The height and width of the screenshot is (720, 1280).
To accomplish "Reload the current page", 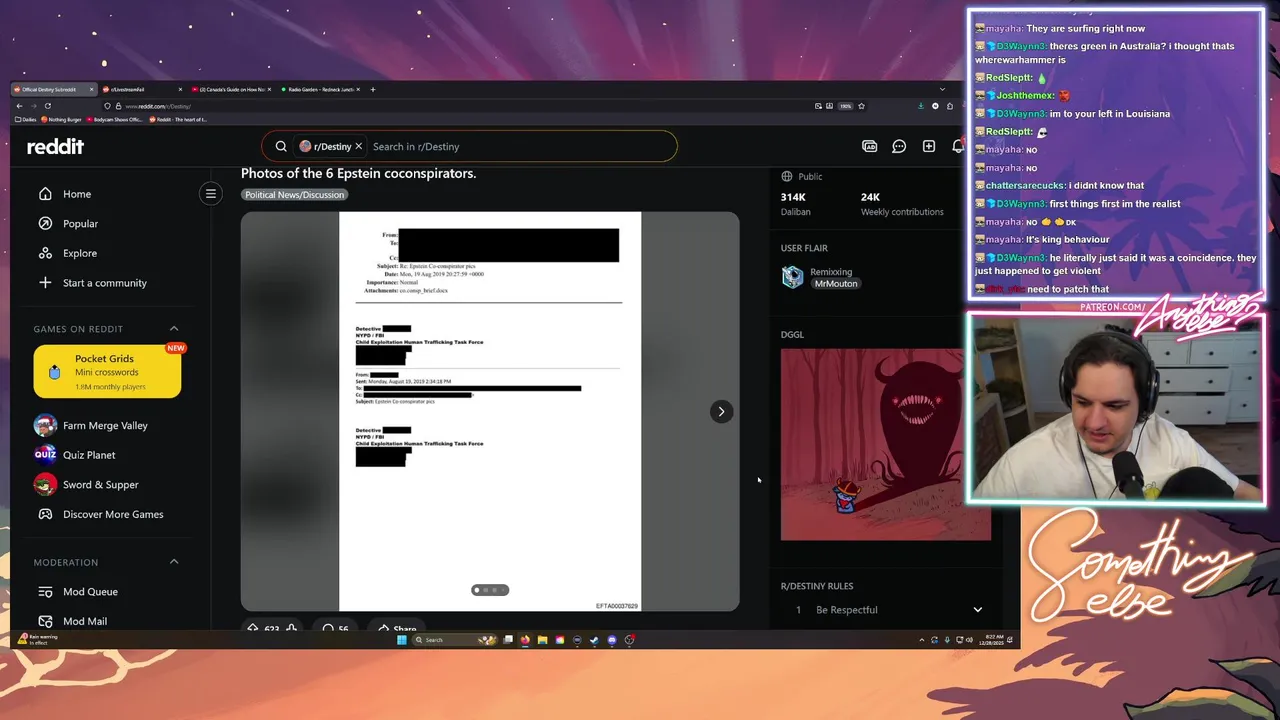I will click(x=47, y=106).
